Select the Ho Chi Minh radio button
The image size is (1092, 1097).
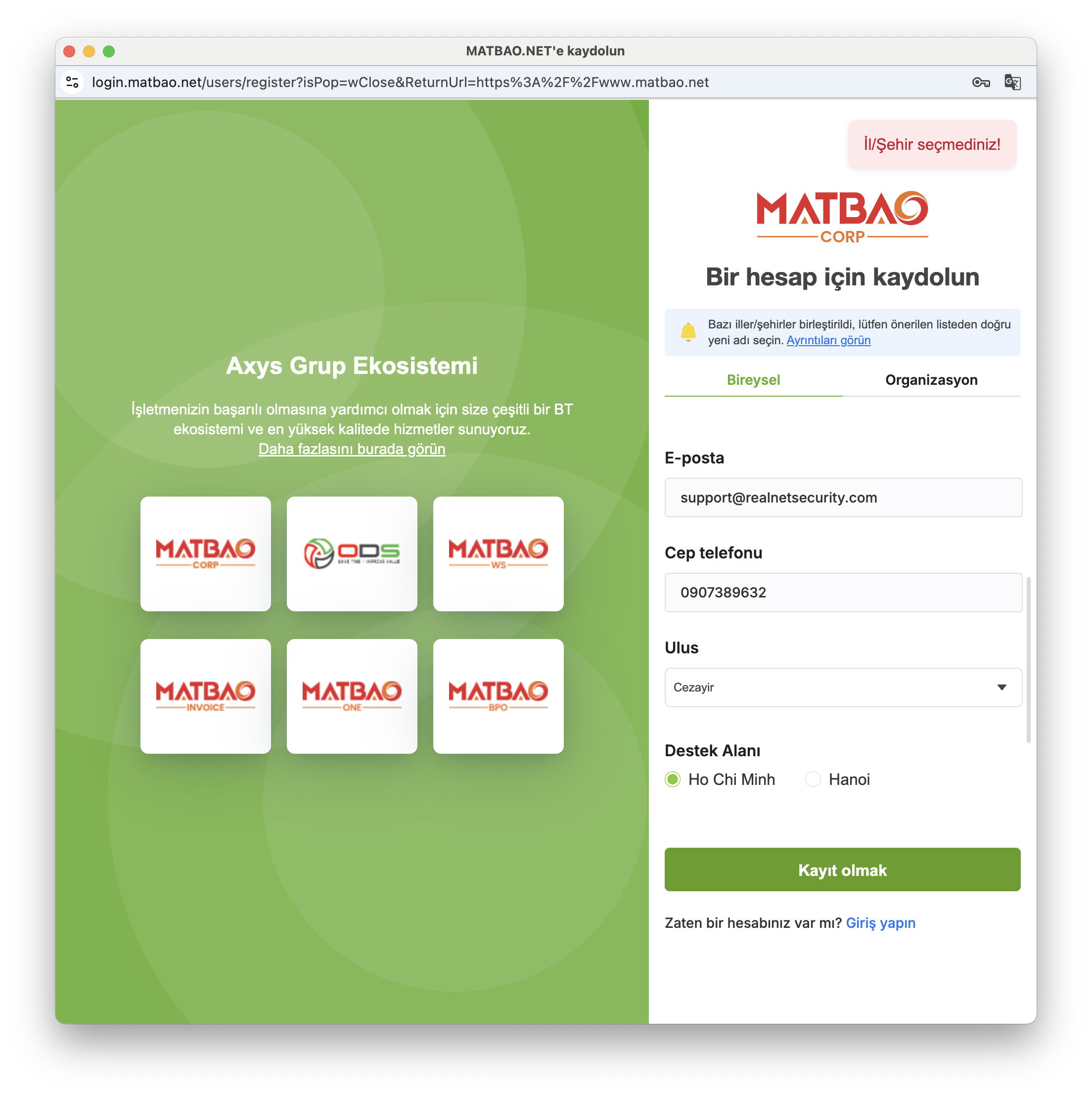tap(673, 779)
